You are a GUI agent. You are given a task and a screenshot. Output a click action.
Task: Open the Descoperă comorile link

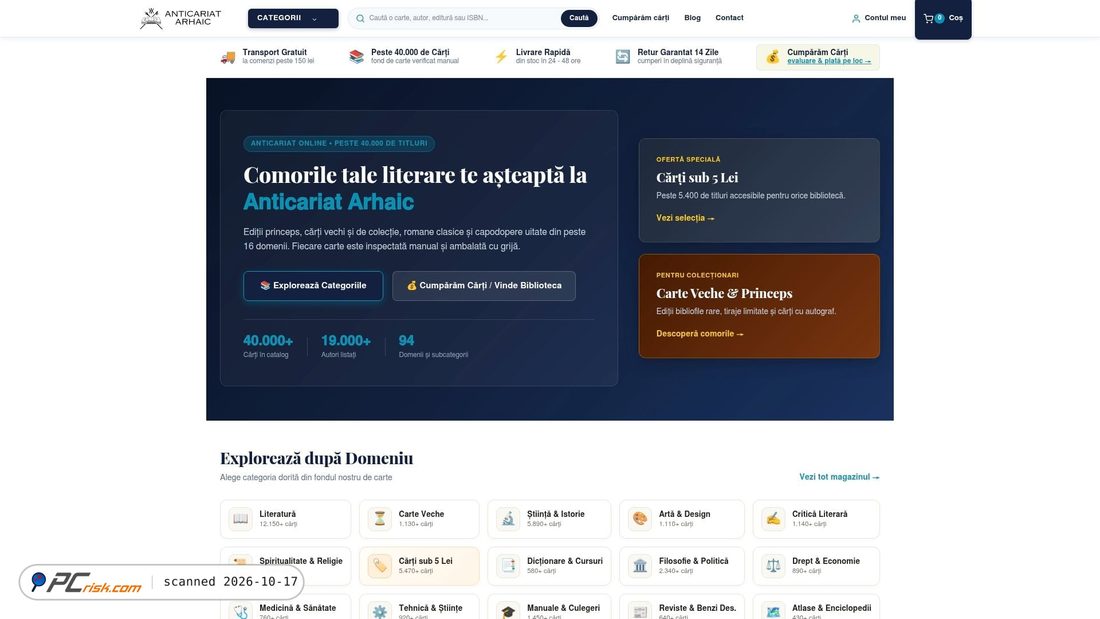pos(699,334)
